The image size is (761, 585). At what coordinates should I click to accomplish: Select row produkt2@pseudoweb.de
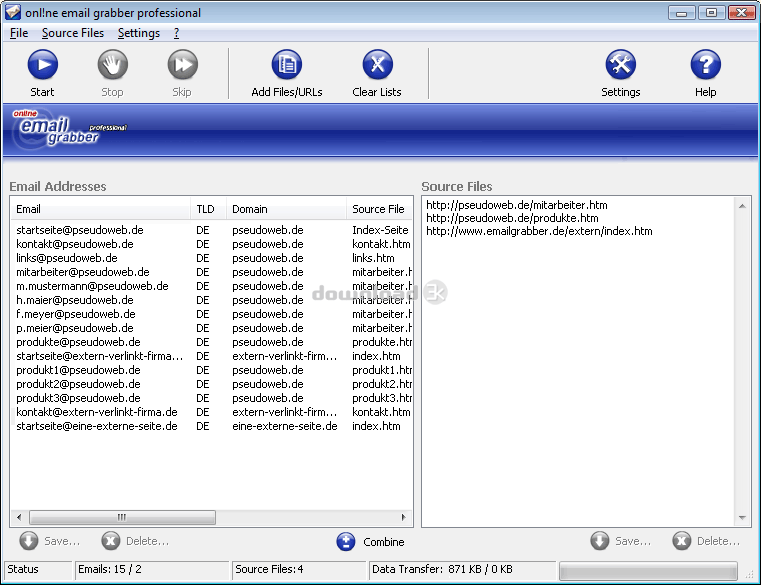212,384
